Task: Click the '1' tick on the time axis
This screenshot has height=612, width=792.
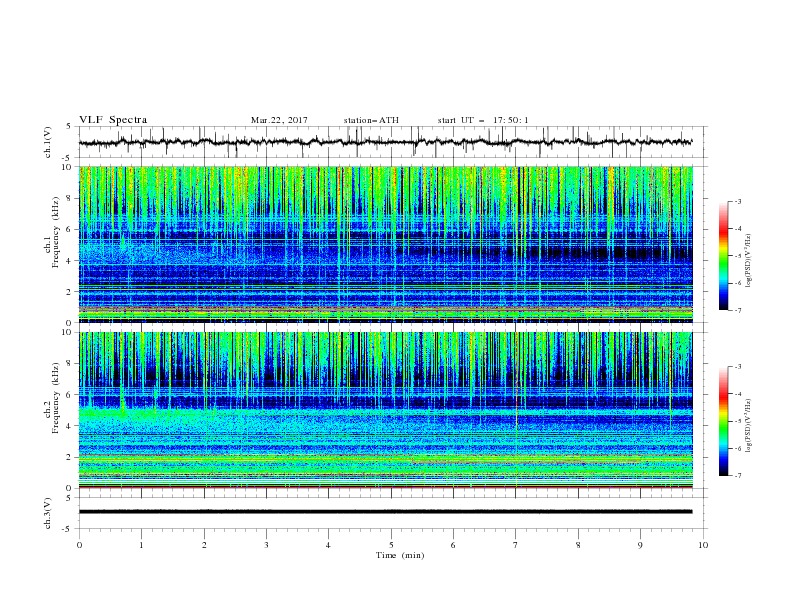Action: click(141, 545)
